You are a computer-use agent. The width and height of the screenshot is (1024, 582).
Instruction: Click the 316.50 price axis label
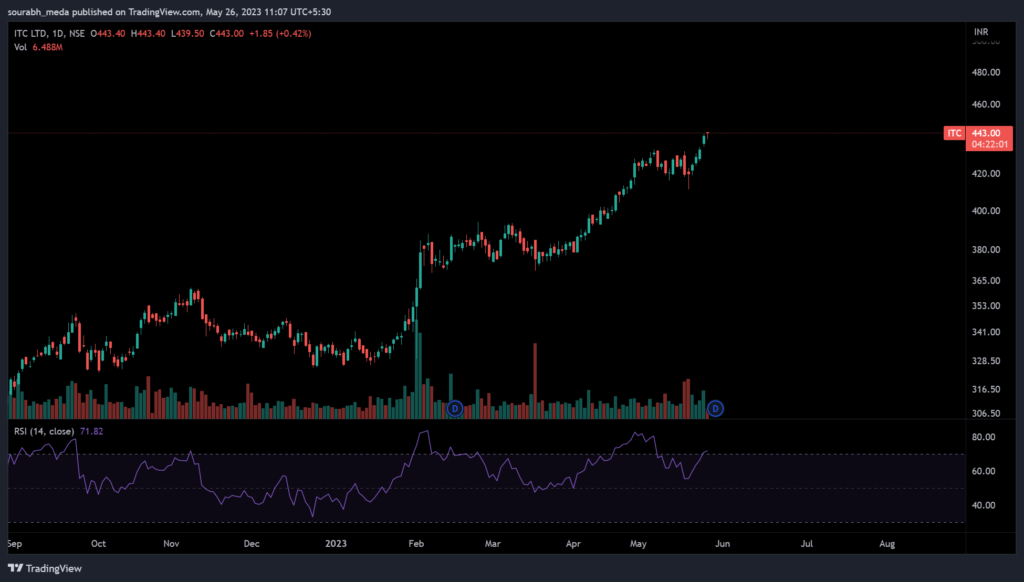click(x=986, y=389)
